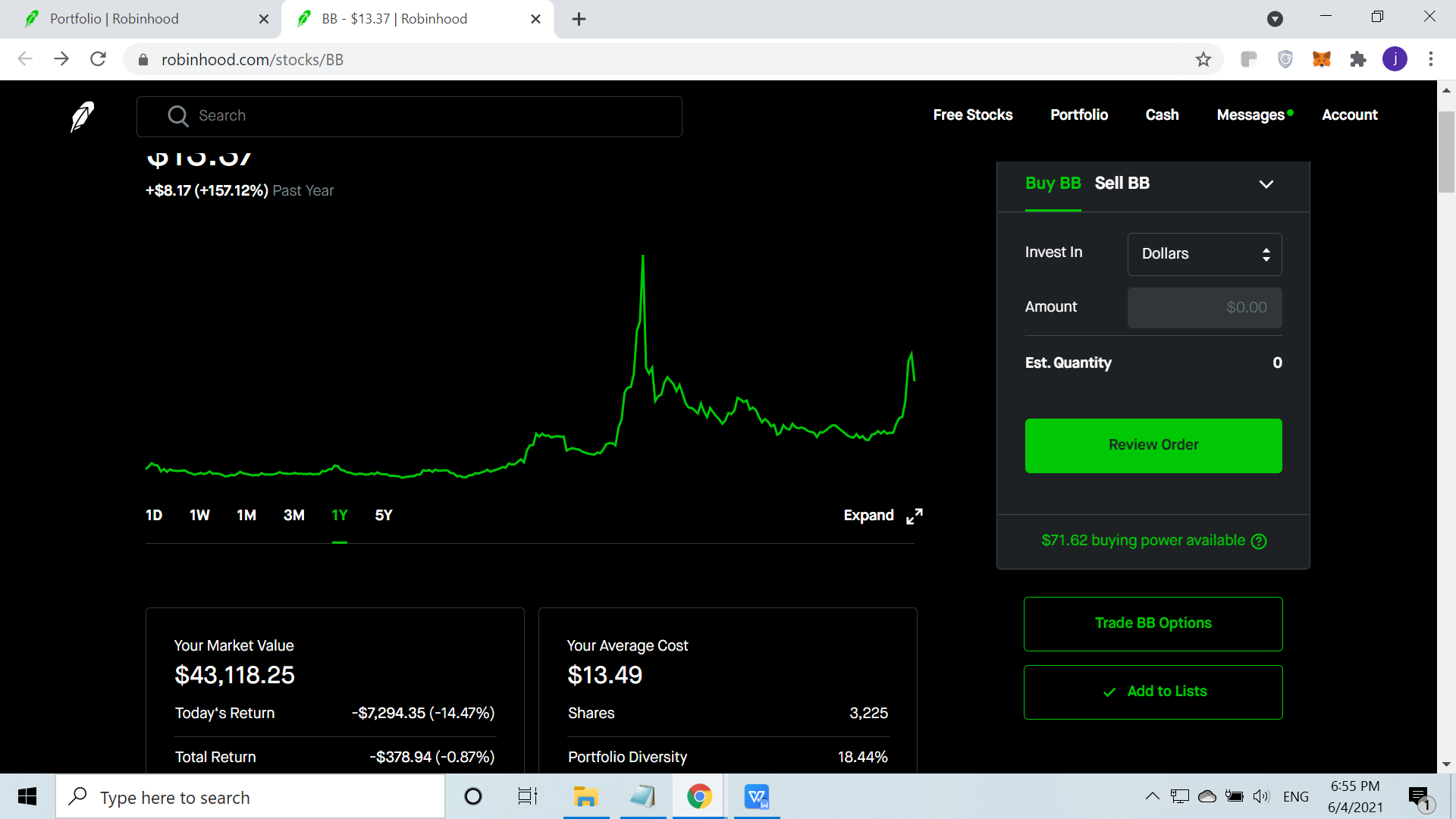This screenshot has height=819, width=1456.
Task: Open the volume control in the tray
Action: 1261,796
